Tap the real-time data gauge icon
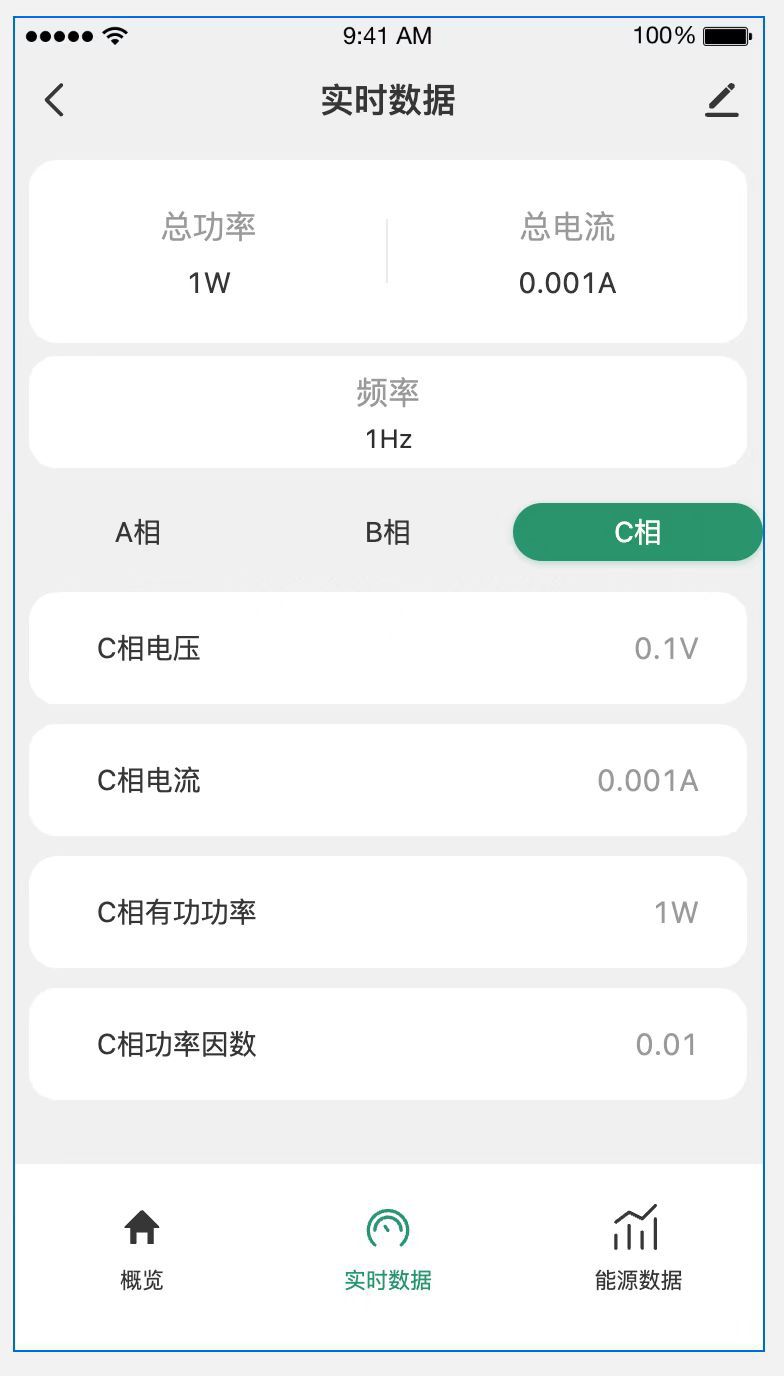The image size is (784, 1376). click(x=388, y=1228)
